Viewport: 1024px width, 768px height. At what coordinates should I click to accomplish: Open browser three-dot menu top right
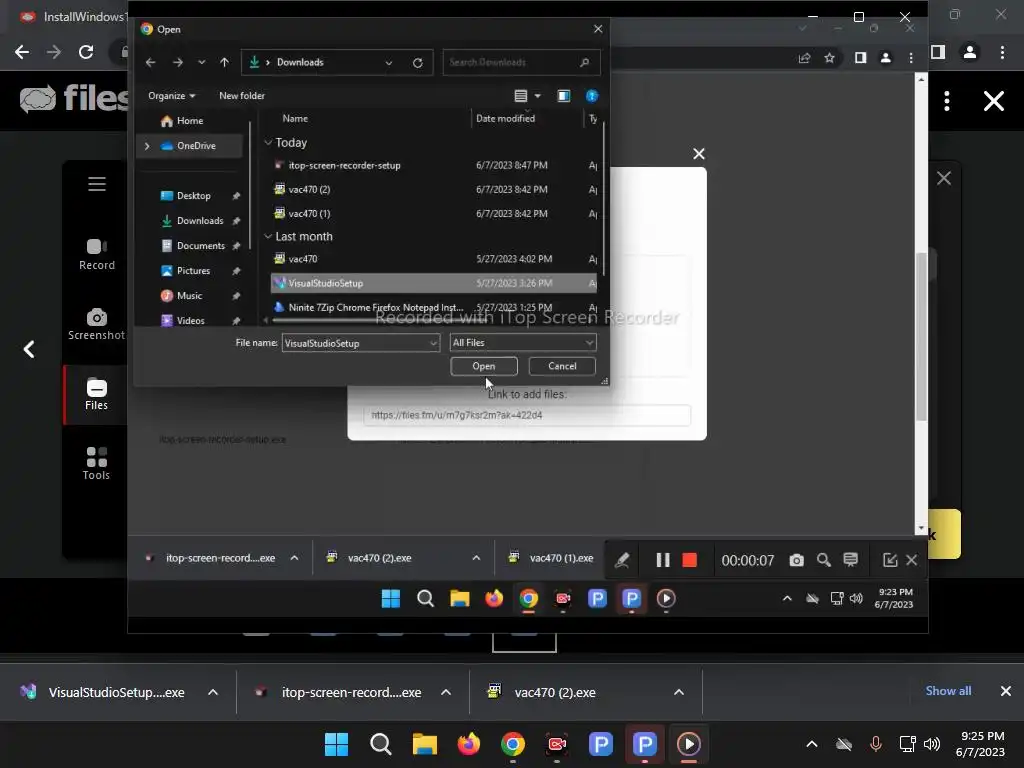click(x=1002, y=52)
